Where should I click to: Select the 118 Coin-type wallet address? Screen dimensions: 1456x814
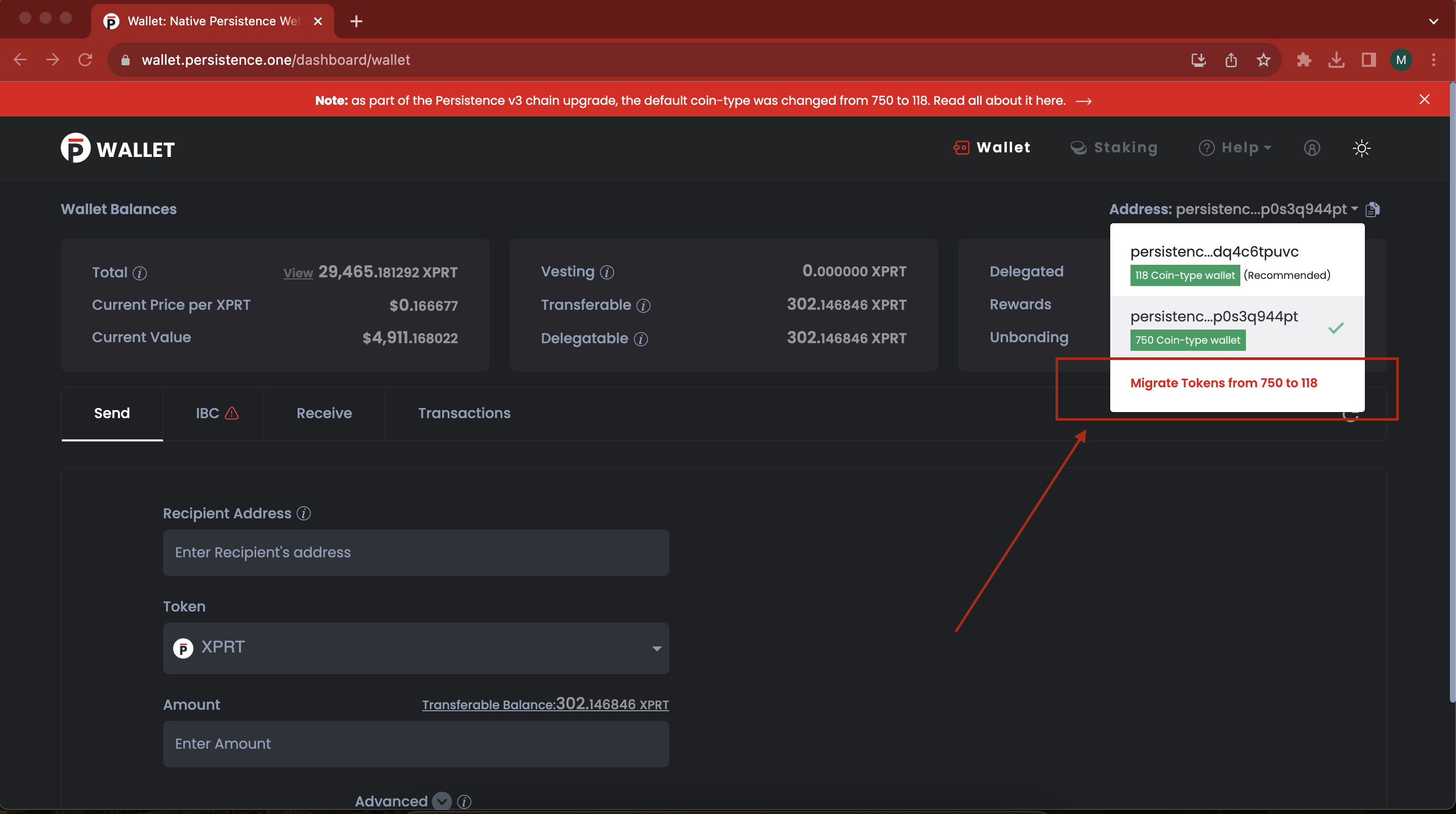click(x=1214, y=252)
